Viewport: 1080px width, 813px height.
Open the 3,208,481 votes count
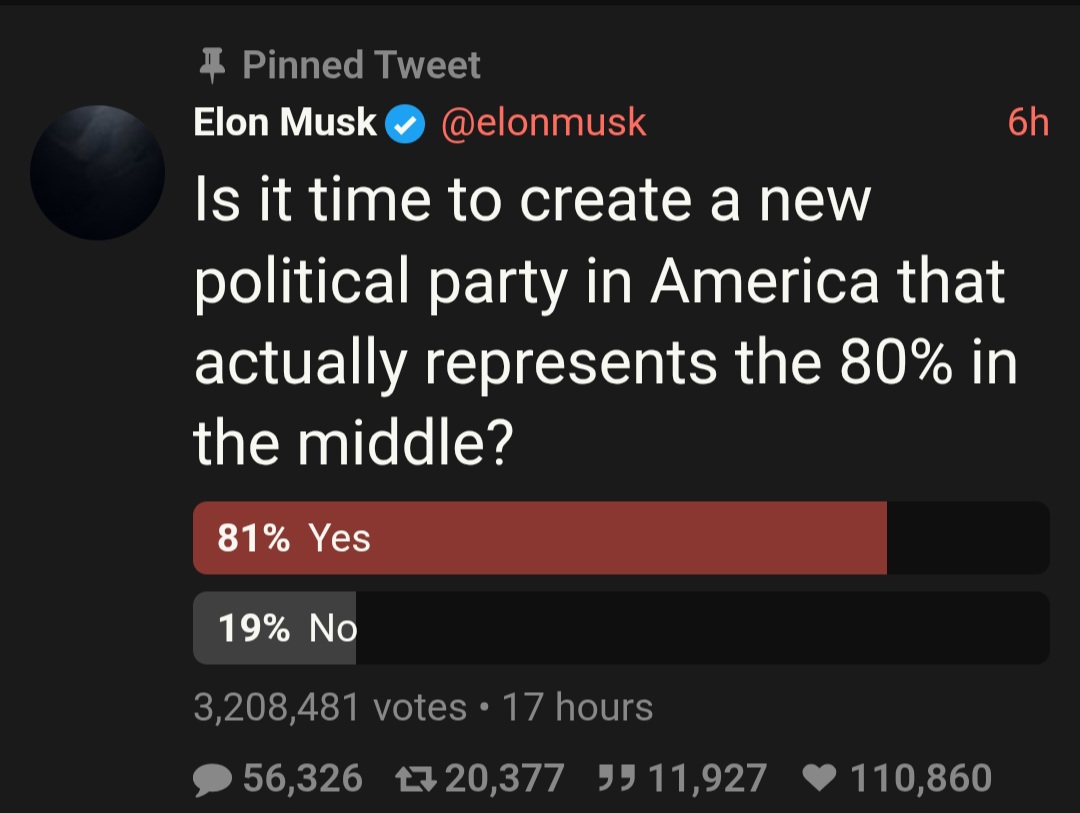pyautogui.click(x=331, y=708)
